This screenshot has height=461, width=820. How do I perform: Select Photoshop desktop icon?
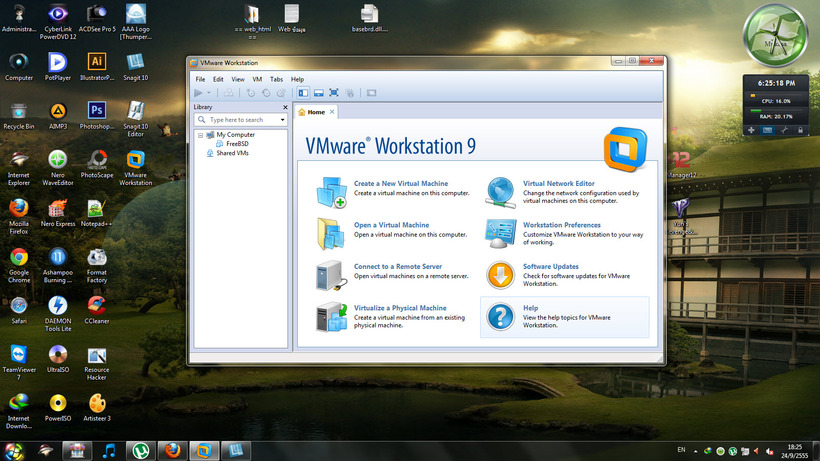coord(97,116)
